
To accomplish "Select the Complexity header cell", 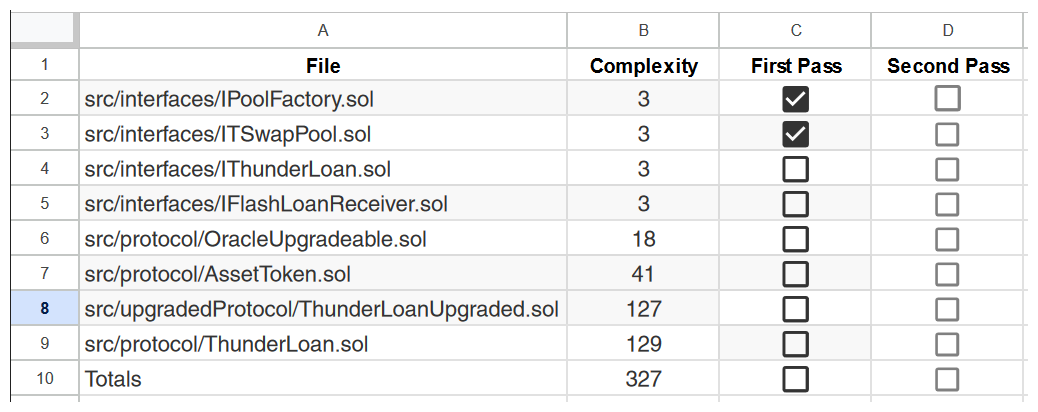I will [644, 66].
